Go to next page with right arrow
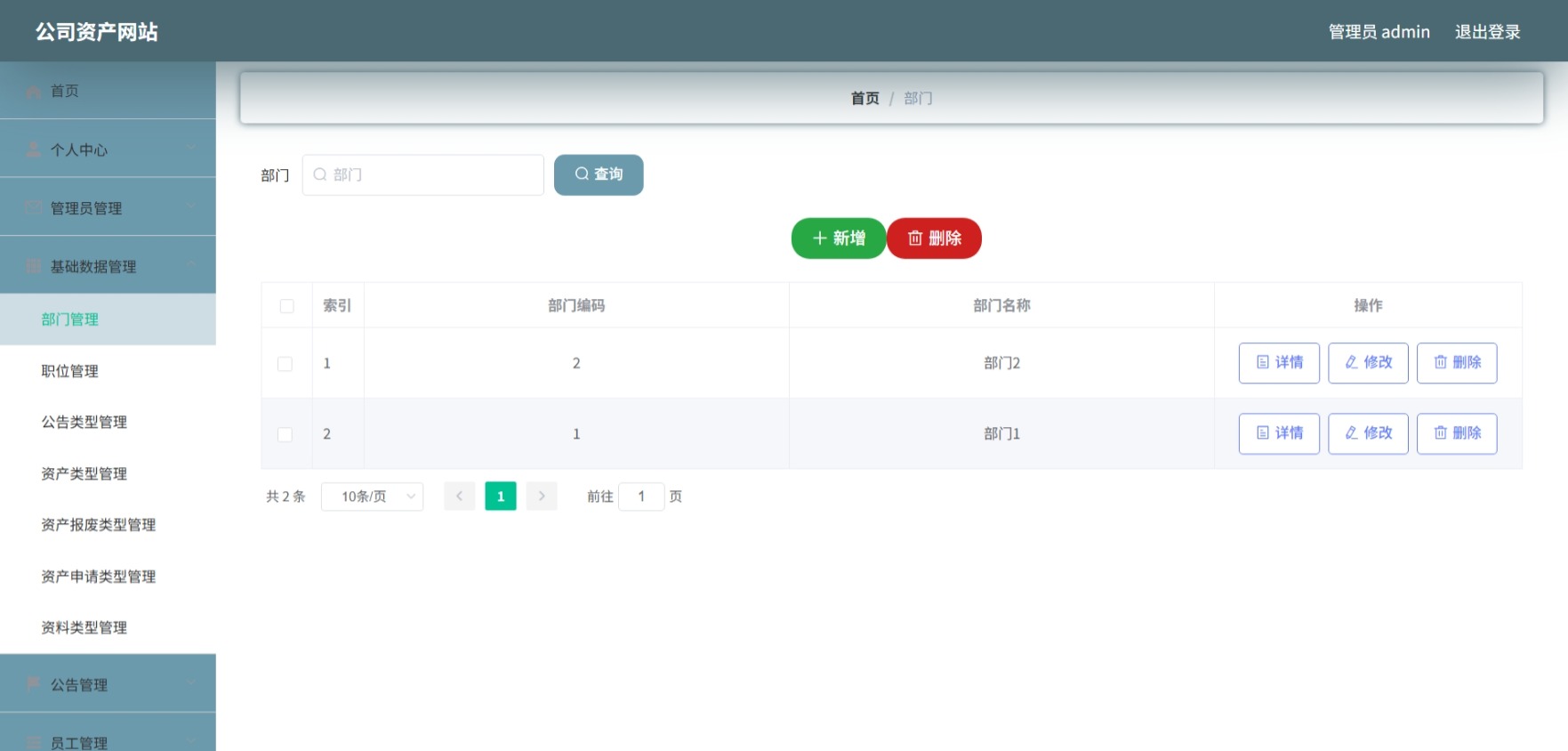Image resolution: width=1568 pixels, height=751 pixels. click(542, 497)
